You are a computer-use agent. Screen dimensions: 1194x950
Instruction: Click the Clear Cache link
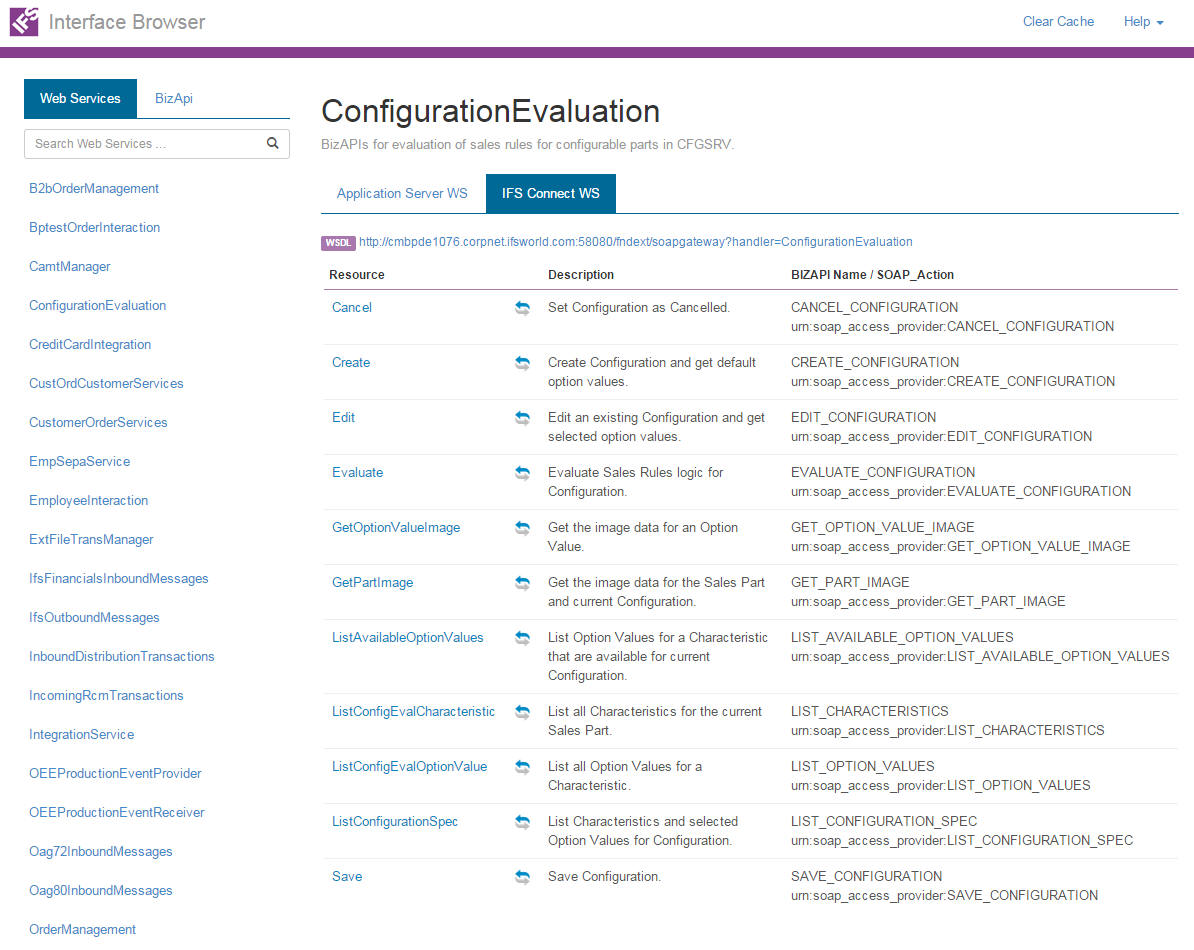click(1058, 21)
